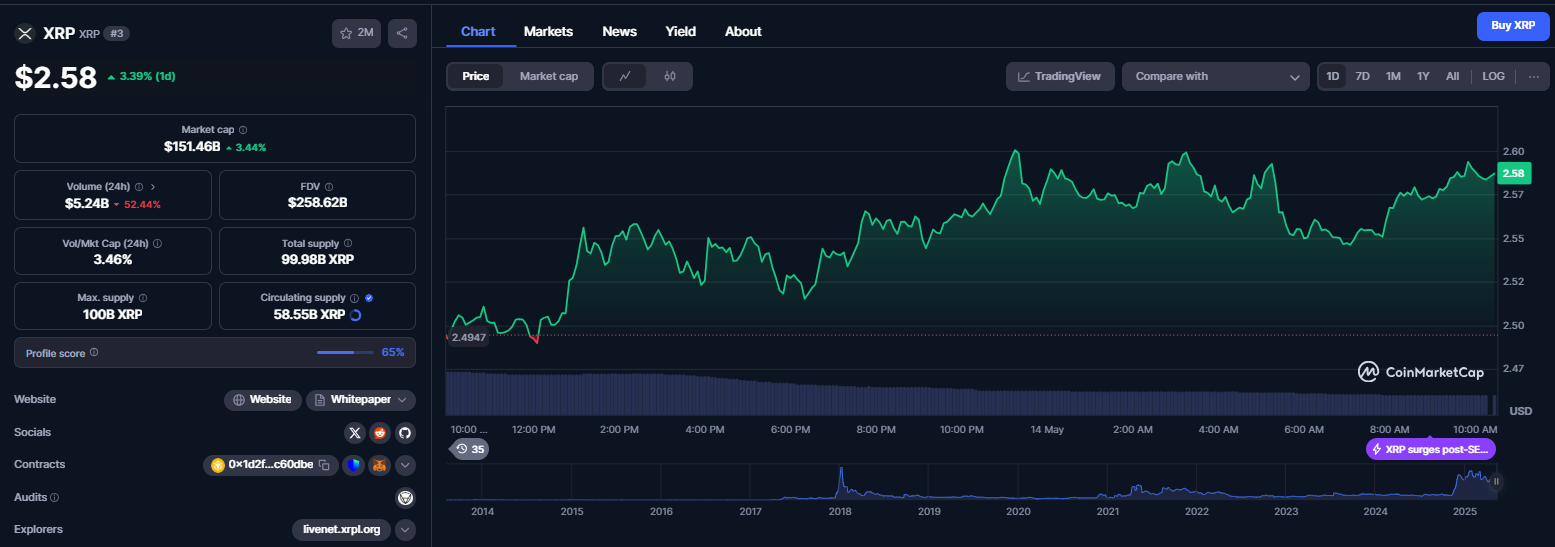Open Vol/Mkt Cap (24h) info icon
Image resolution: width=1555 pixels, height=547 pixels.
coord(158,243)
